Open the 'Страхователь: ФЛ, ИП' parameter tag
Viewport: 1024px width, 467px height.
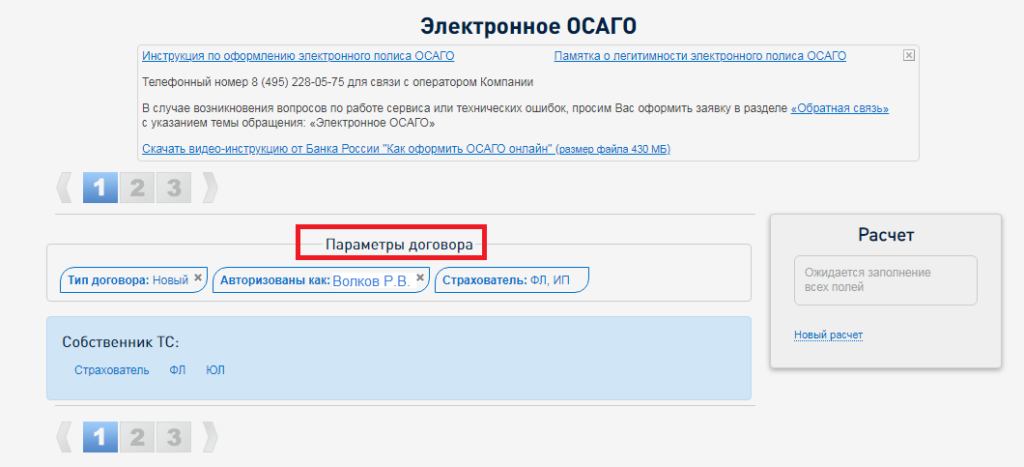coord(511,280)
